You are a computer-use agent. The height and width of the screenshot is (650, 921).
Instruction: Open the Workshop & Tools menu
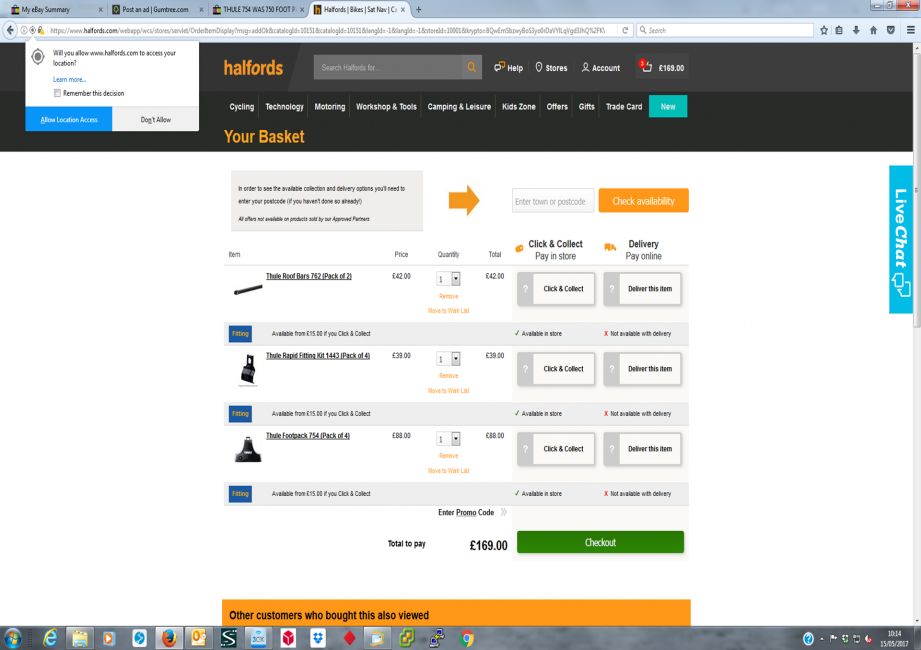pos(386,106)
